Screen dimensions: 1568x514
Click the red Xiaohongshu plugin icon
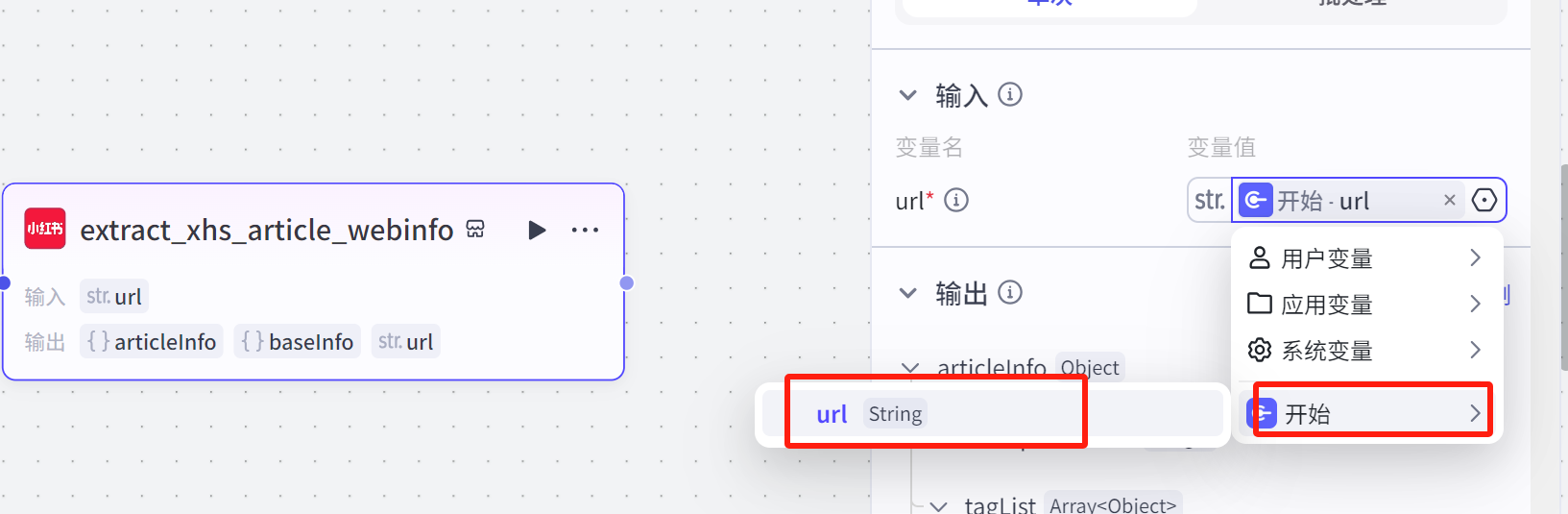(44, 229)
